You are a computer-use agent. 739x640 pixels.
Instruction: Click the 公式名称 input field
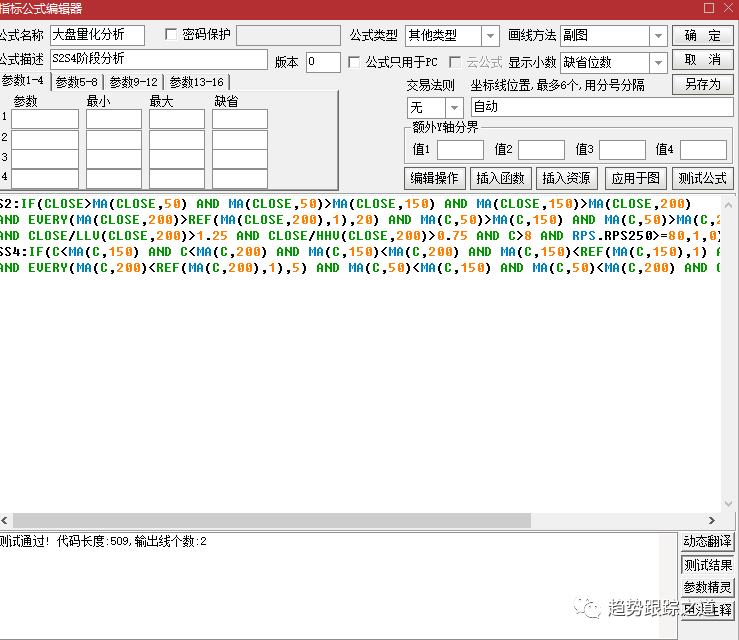tap(97, 36)
